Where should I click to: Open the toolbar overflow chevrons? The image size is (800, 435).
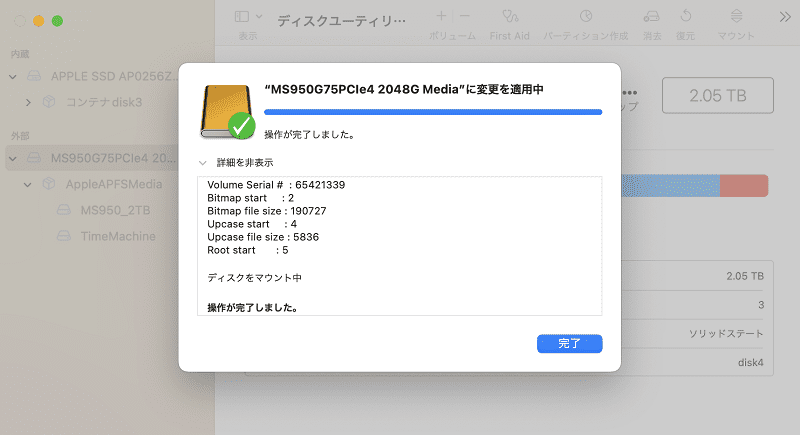point(785,17)
